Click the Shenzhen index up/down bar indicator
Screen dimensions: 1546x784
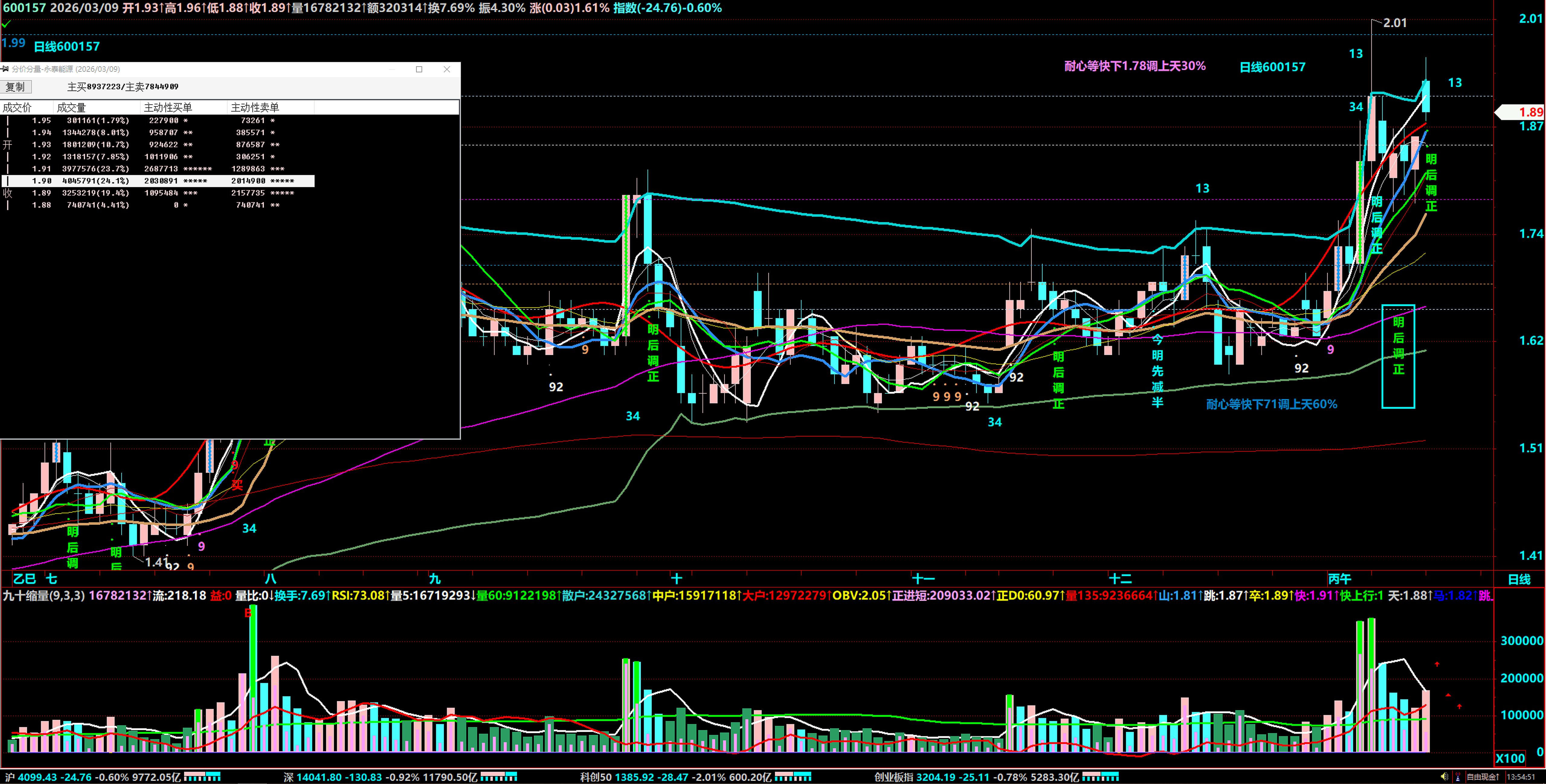click(498, 777)
